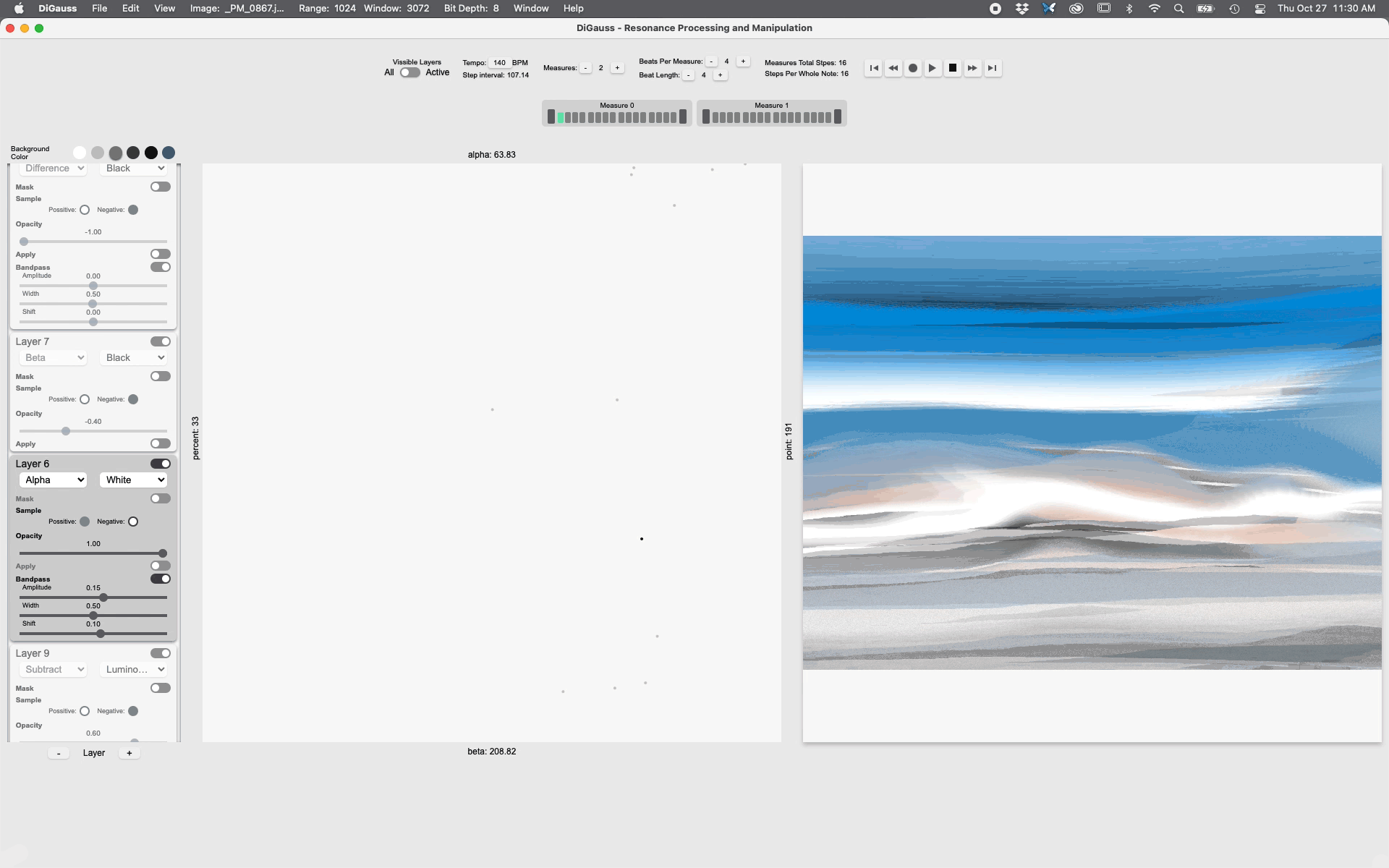Image resolution: width=1389 pixels, height=868 pixels.
Task: Click the add Layer plus button
Action: [x=129, y=753]
